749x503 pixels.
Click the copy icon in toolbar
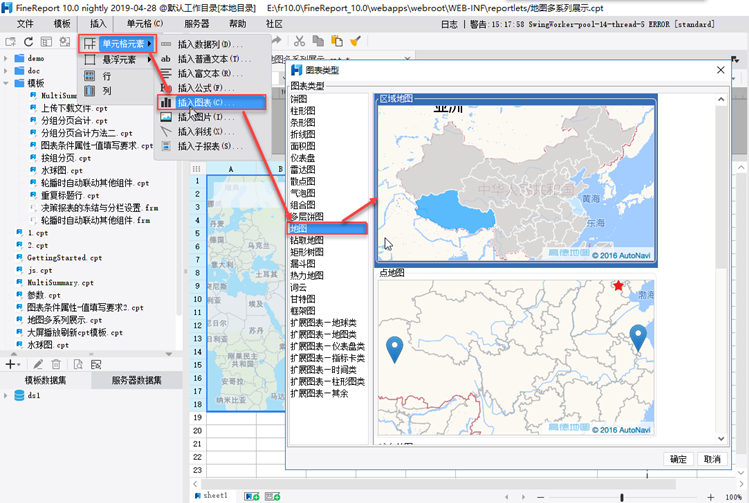point(318,41)
